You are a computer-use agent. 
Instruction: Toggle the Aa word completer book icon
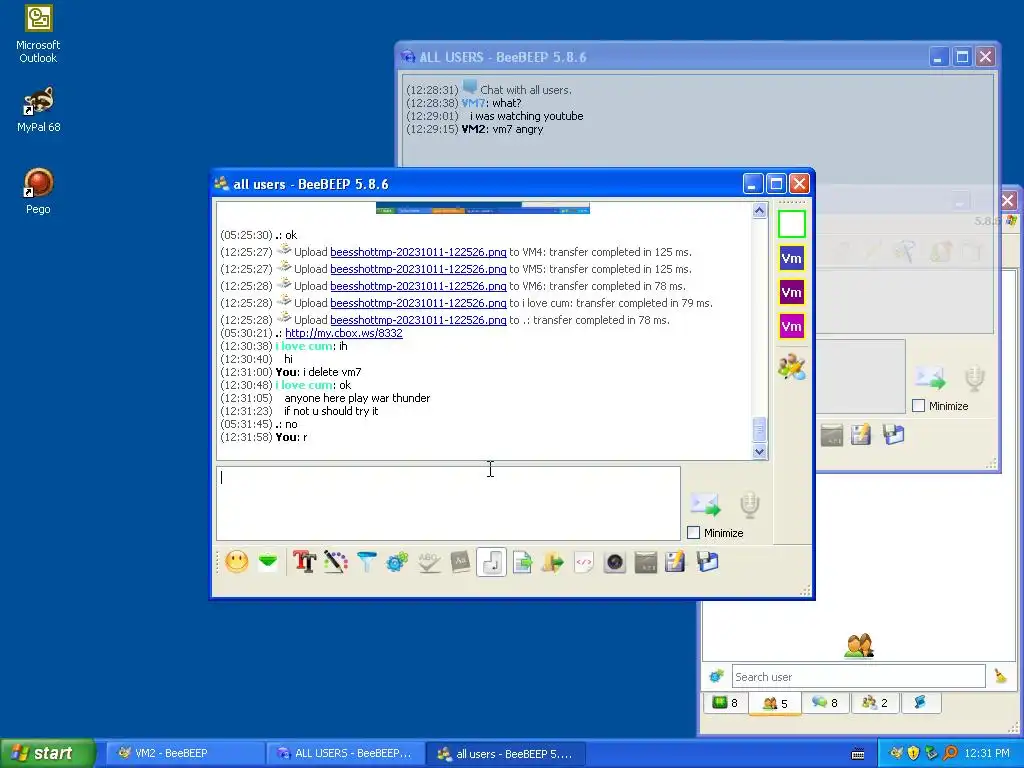pos(460,562)
